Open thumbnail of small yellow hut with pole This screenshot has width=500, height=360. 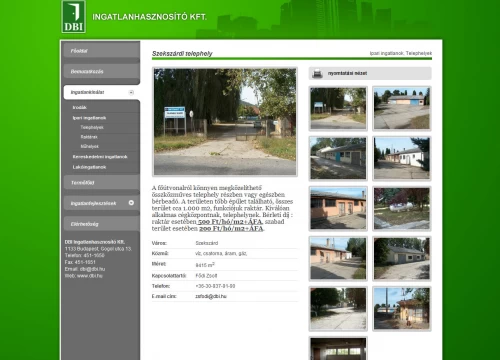point(402,308)
